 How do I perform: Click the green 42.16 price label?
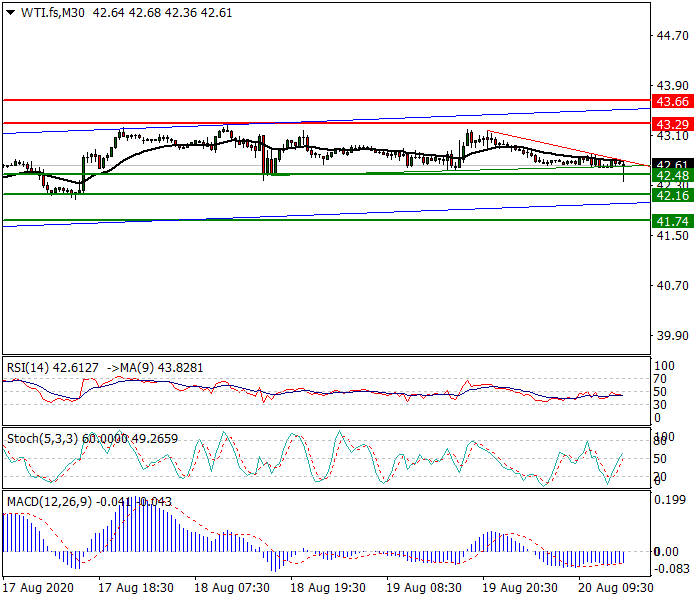(x=673, y=195)
